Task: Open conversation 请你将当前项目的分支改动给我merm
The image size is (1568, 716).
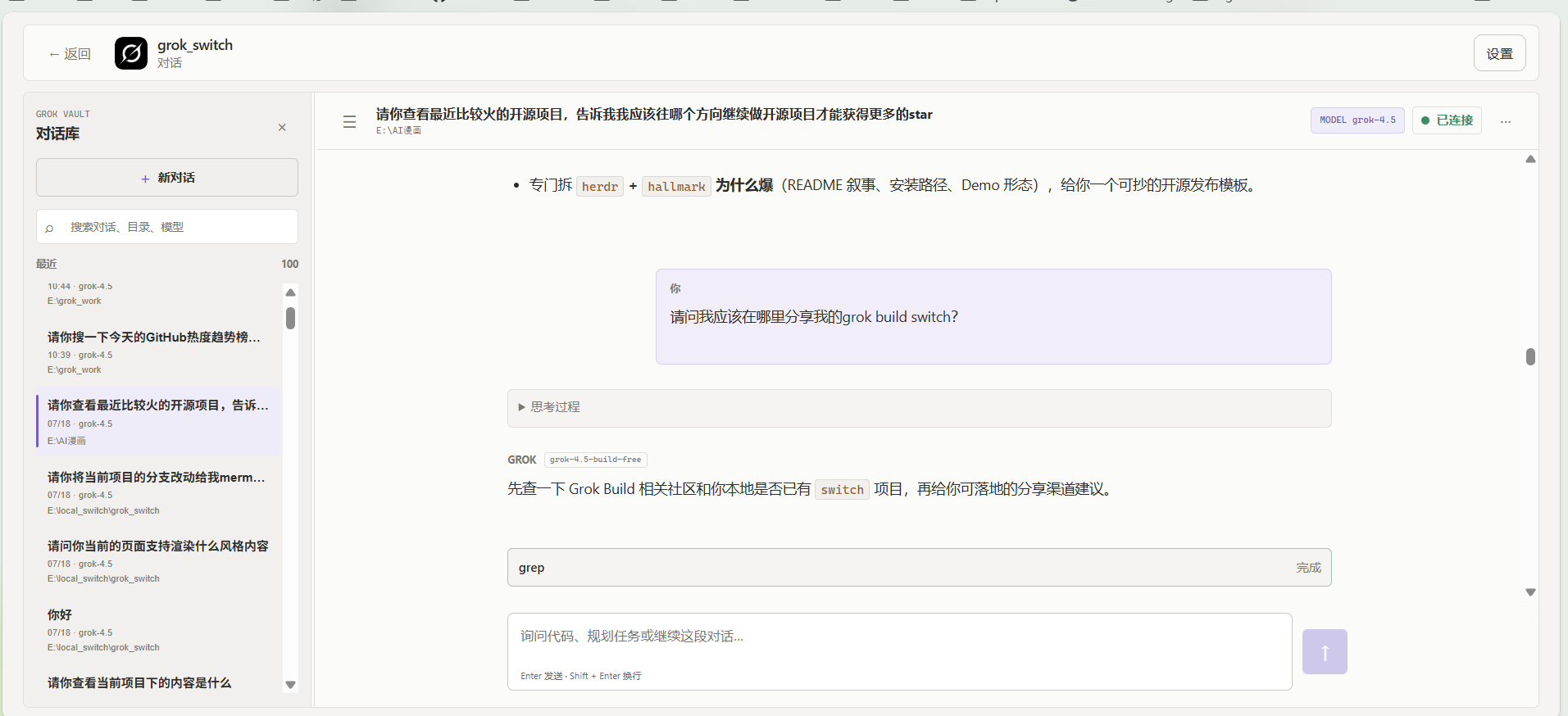Action: 158,492
